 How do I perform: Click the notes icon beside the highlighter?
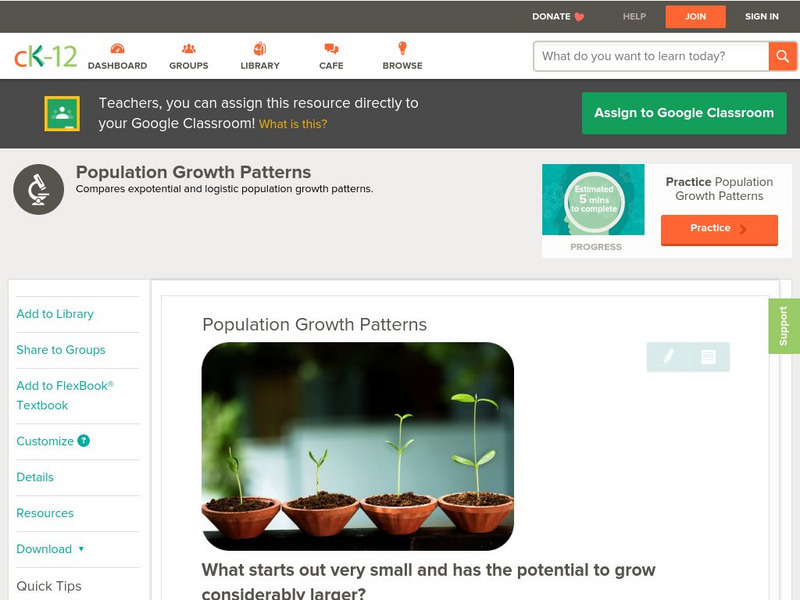(708, 357)
